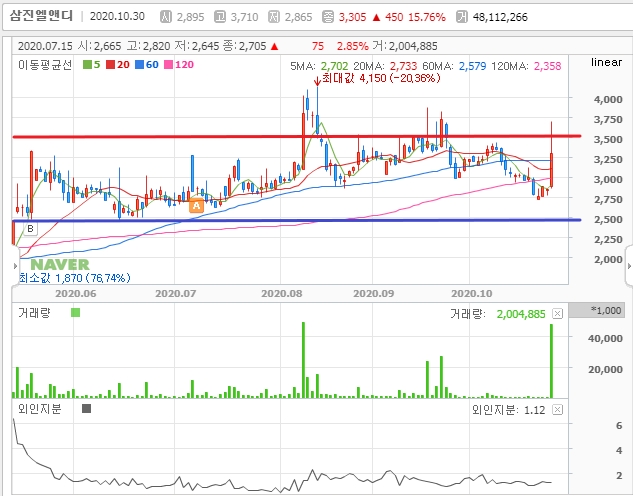Click the 2,500 price axis label
The height and width of the screenshot is (496, 633).
608,219
